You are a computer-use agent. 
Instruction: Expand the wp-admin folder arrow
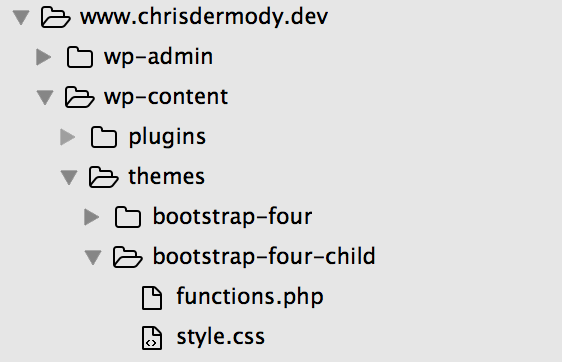[44, 57]
